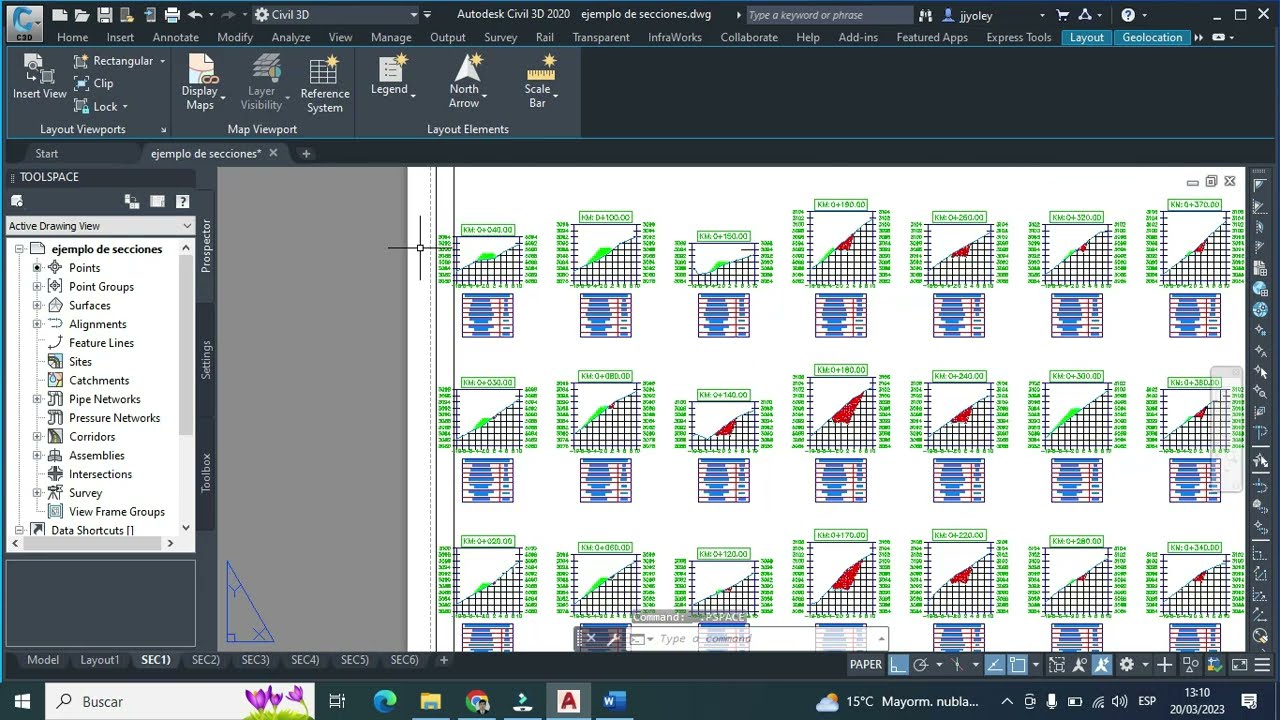Insert a Scale Bar element
Image resolution: width=1280 pixels, height=720 pixels.
(x=538, y=81)
